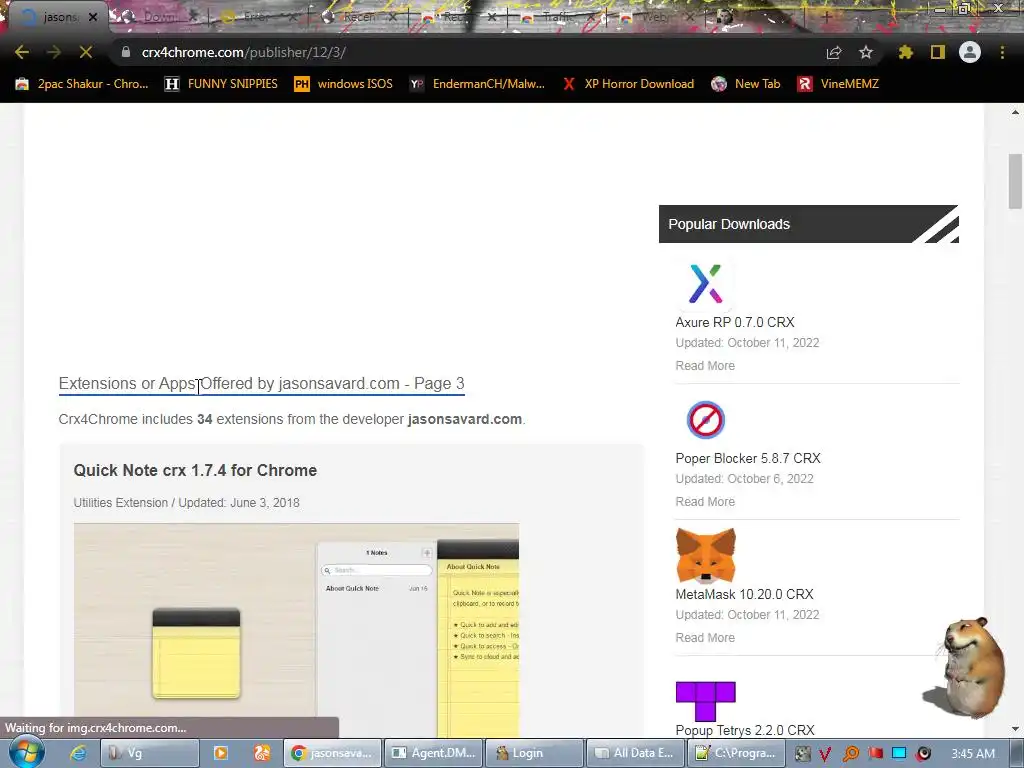The width and height of the screenshot is (1024, 768).
Task: Click the text "Utilities Extension / Updated: June 3, 2018"
Action: pyautogui.click(x=186, y=503)
